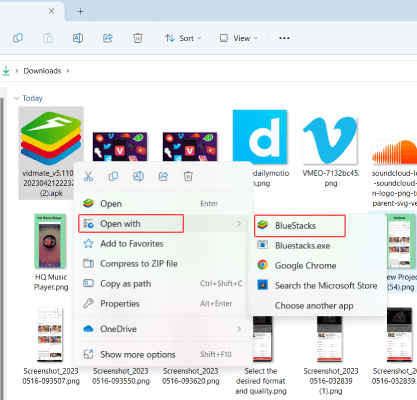
Task: Select the HQ Music Player.png file
Action: pyautogui.click(x=51, y=253)
